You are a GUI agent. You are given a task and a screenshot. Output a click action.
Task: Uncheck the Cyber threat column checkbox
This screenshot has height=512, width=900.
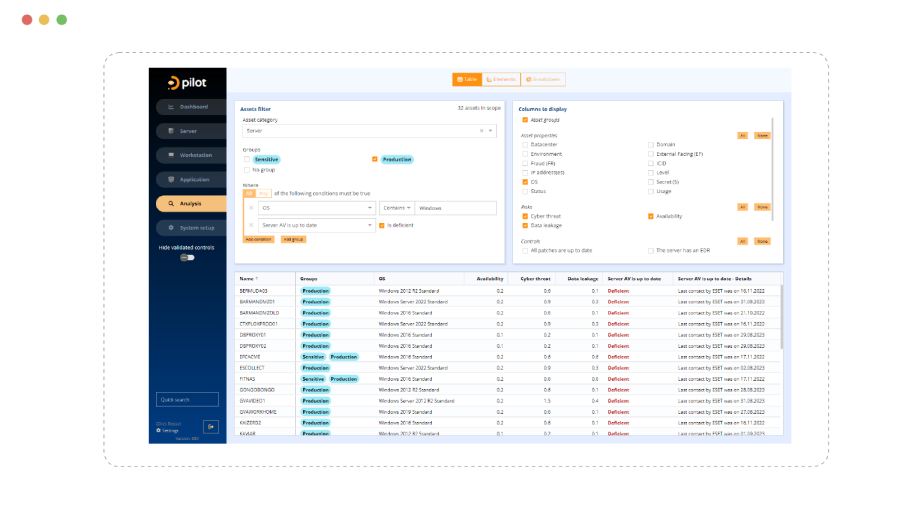(525, 216)
